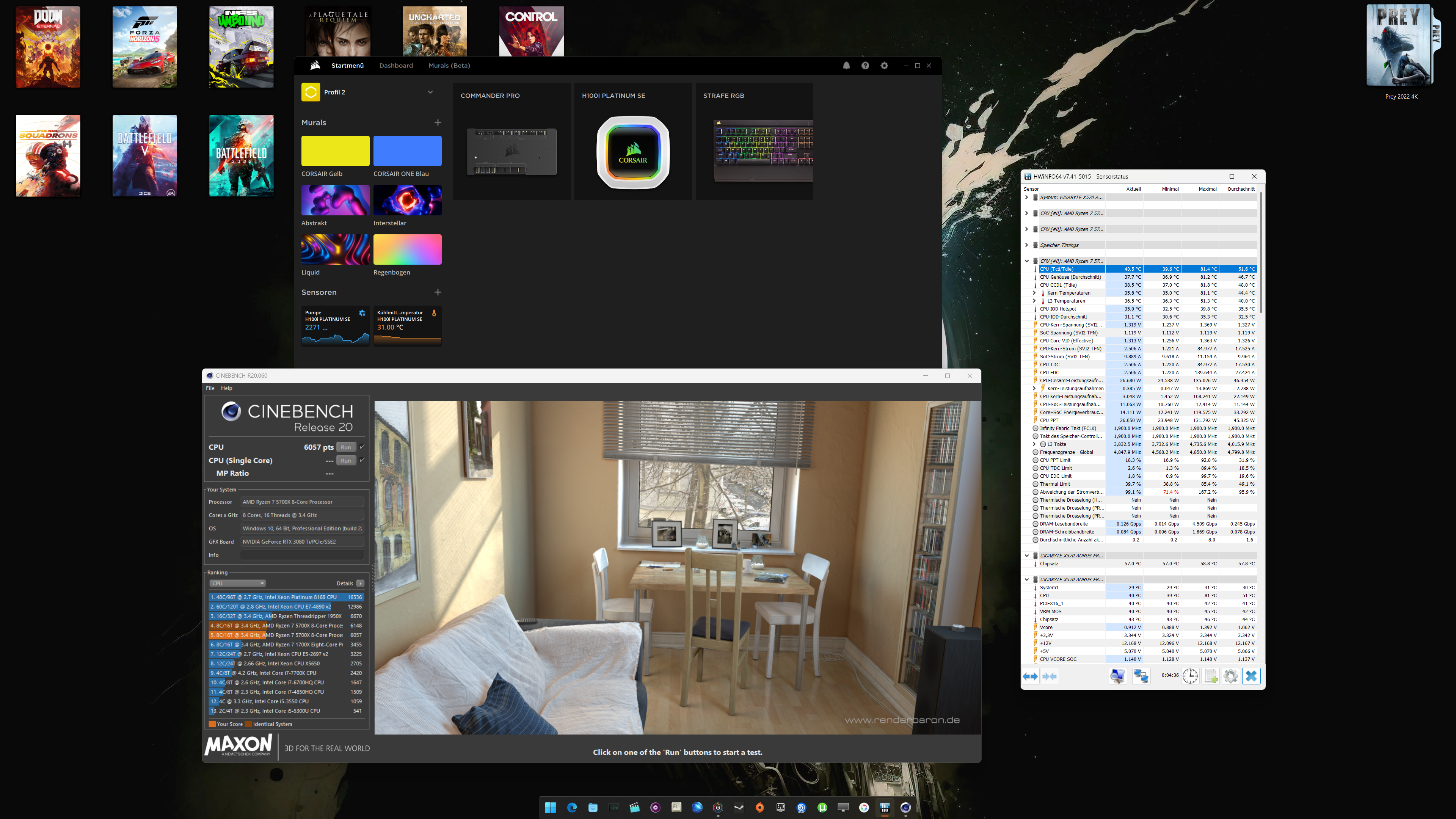The image size is (1456, 819).
Task: Open Profil 2 profile dropdown
Action: (x=430, y=92)
